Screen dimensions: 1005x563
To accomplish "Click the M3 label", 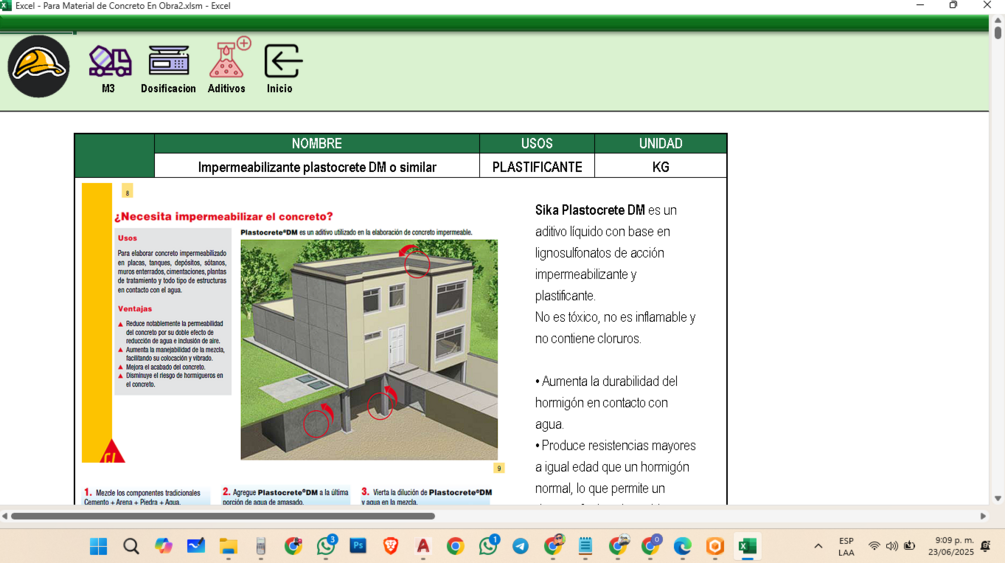I will [108, 88].
